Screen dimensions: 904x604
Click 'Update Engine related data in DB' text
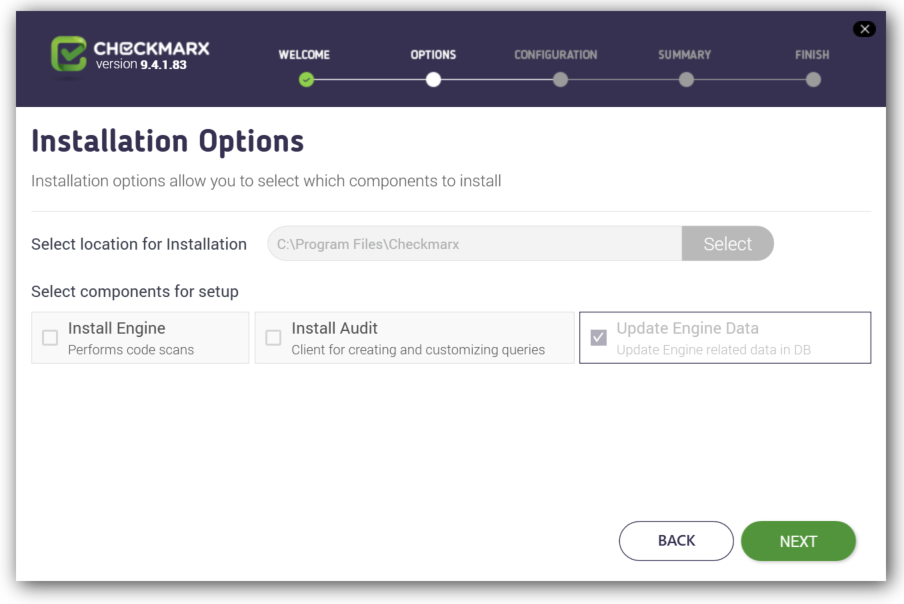point(714,350)
